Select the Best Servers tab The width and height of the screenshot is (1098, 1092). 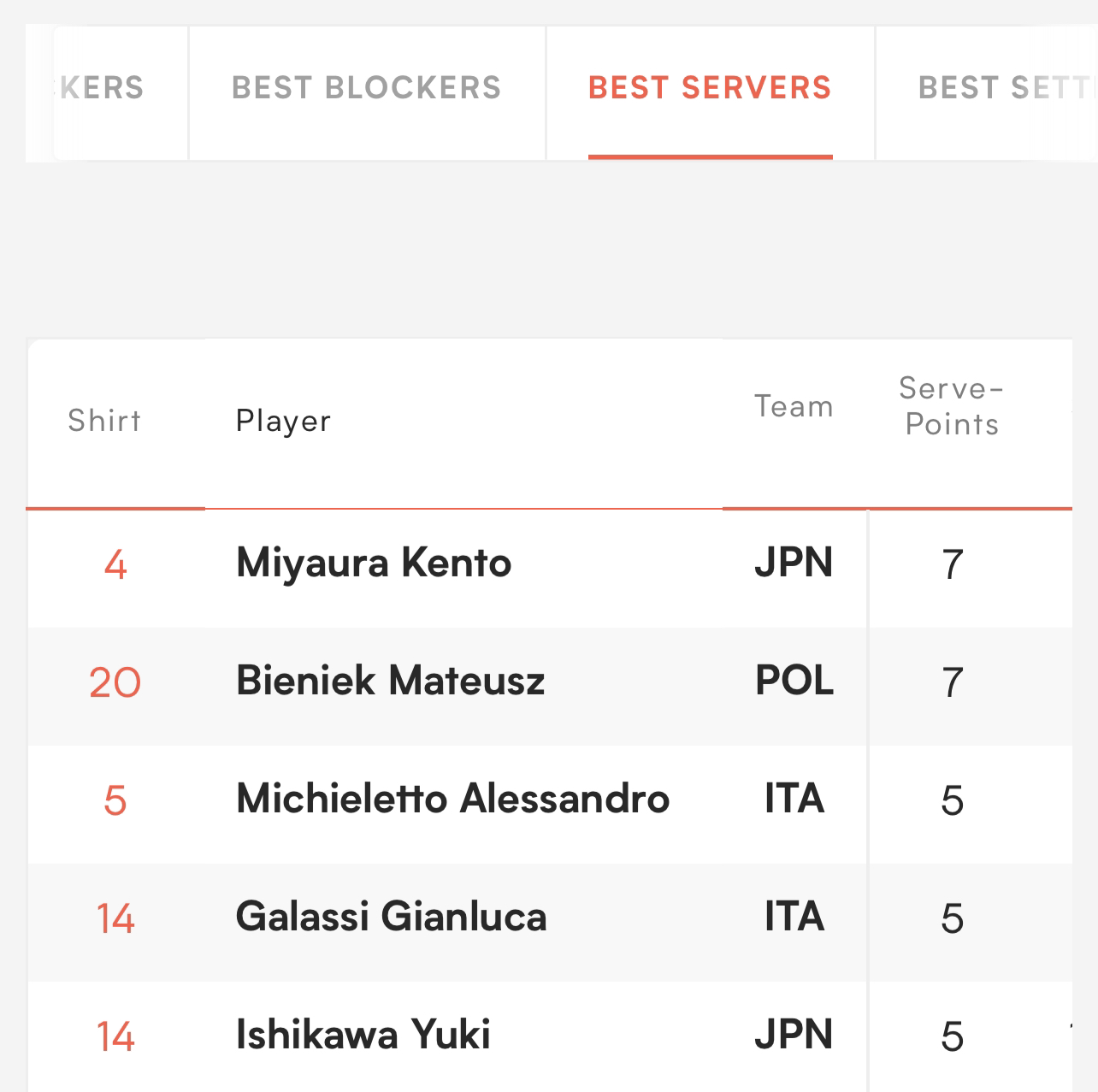point(710,88)
